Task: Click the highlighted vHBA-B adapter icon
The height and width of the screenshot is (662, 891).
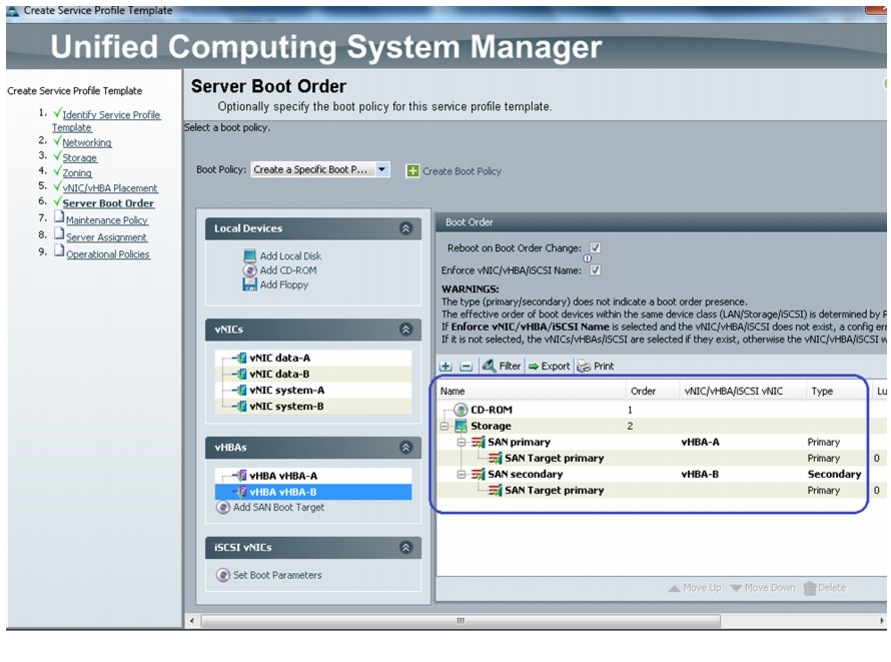Action: 241,492
